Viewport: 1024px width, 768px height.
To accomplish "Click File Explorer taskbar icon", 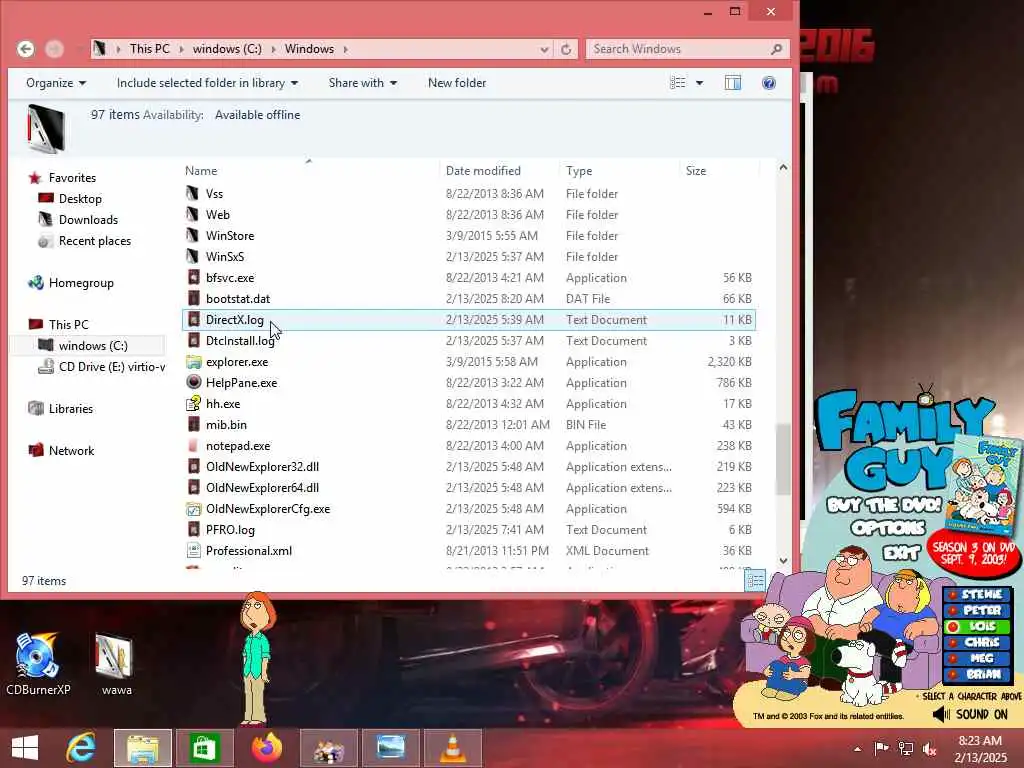I will (143, 748).
